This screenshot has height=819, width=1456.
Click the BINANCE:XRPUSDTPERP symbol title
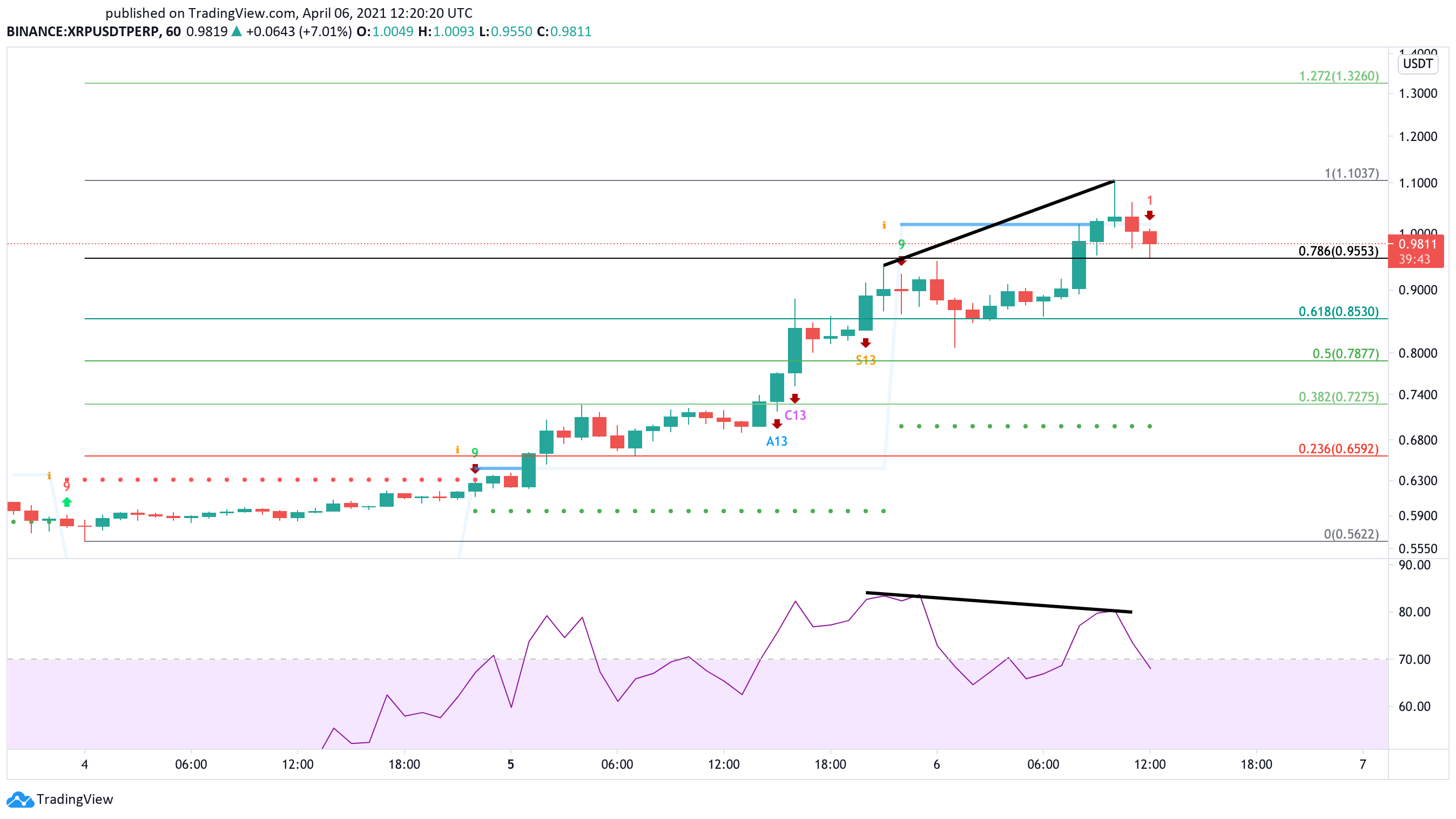click(x=84, y=32)
